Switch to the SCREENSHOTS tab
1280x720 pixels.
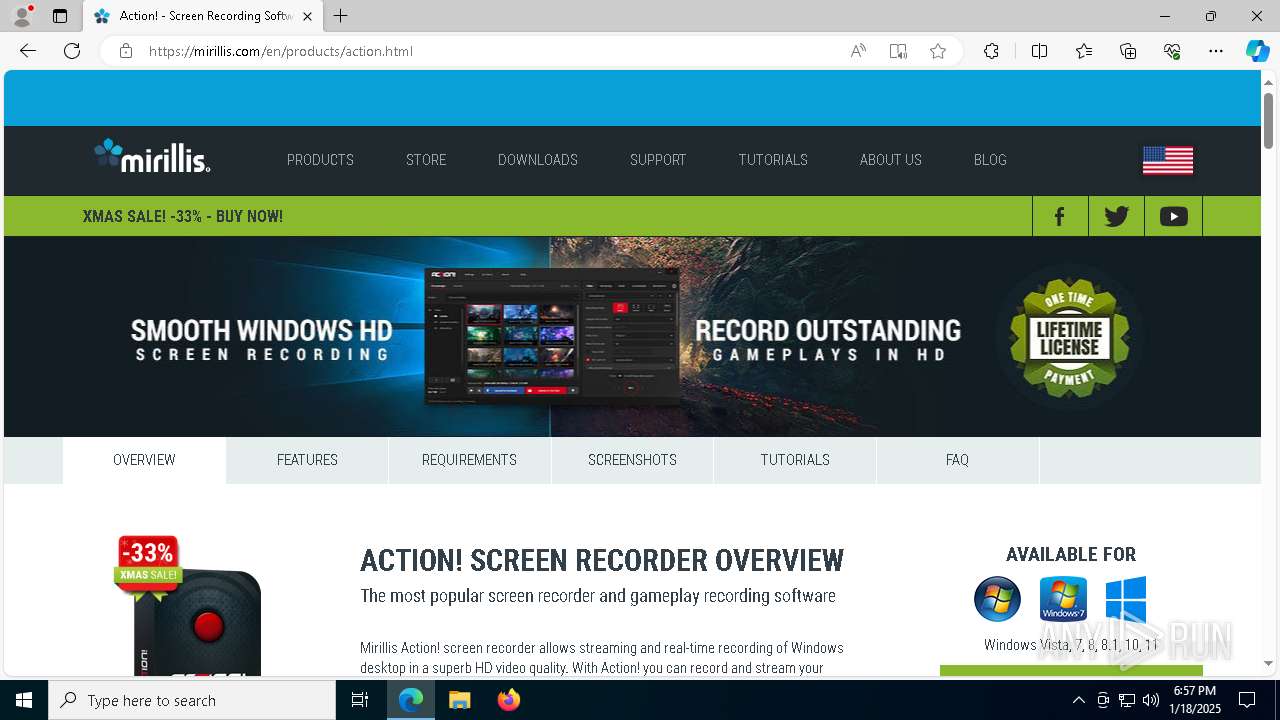(x=632, y=460)
